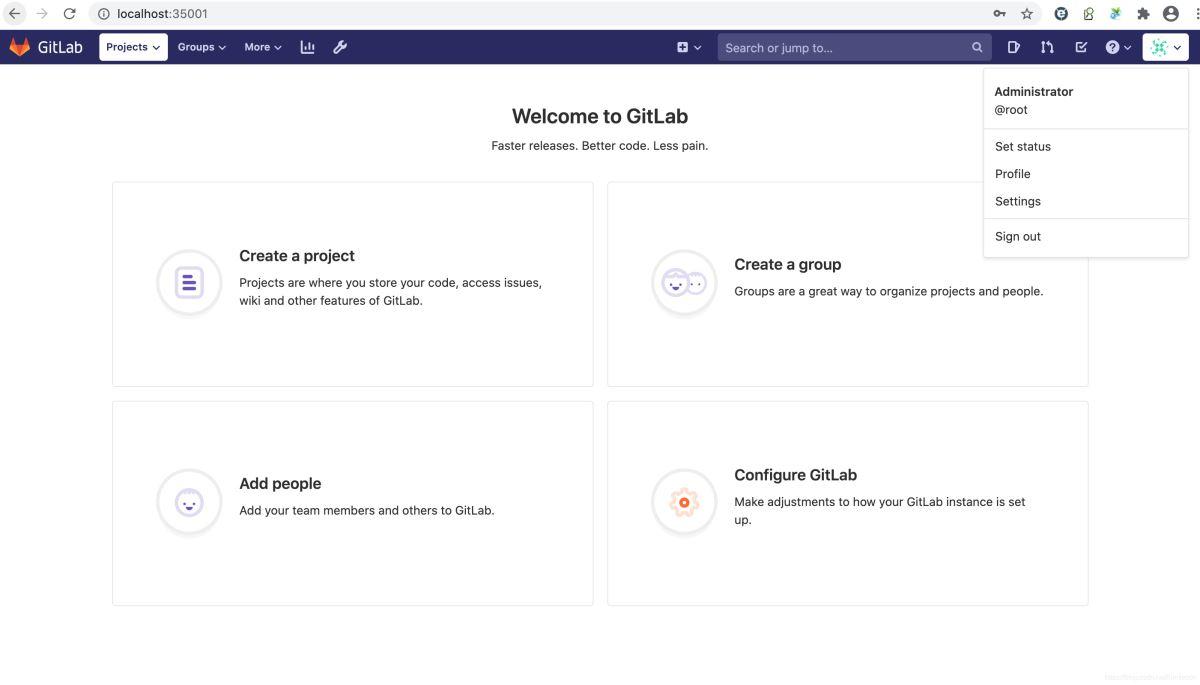1200x685 pixels.
Task: Click the browser reload icon
Action: (x=69, y=14)
